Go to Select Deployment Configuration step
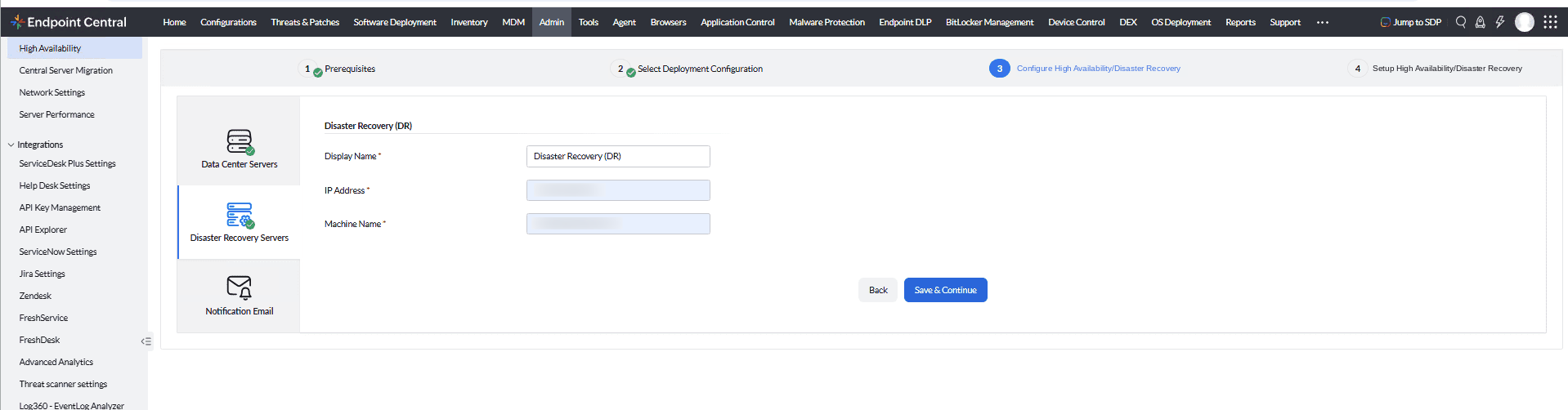The height and width of the screenshot is (410, 1568). click(688, 69)
